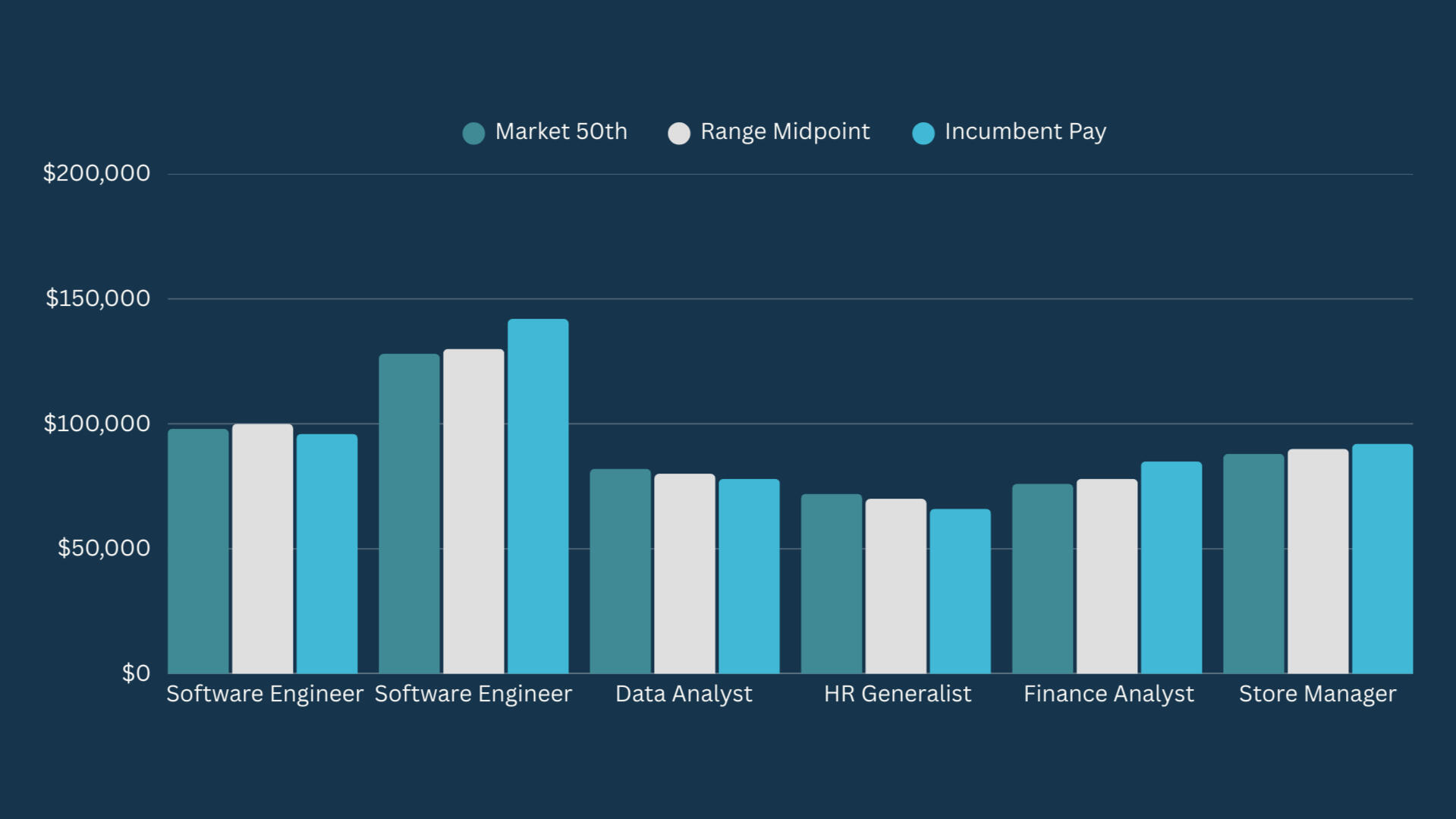Select the $0 y-axis label
The height and width of the screenshot is (819, 1456).
click(x=136, y=673)
